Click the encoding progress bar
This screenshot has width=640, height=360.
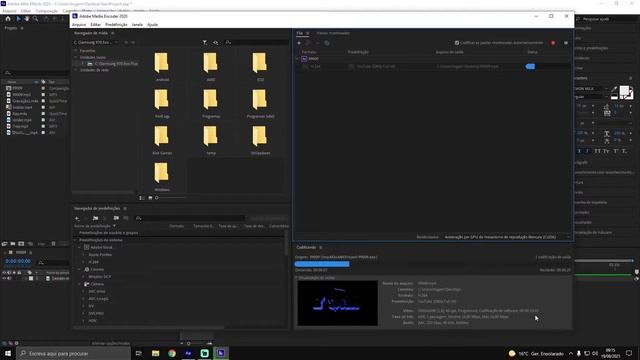coord(433,264)
